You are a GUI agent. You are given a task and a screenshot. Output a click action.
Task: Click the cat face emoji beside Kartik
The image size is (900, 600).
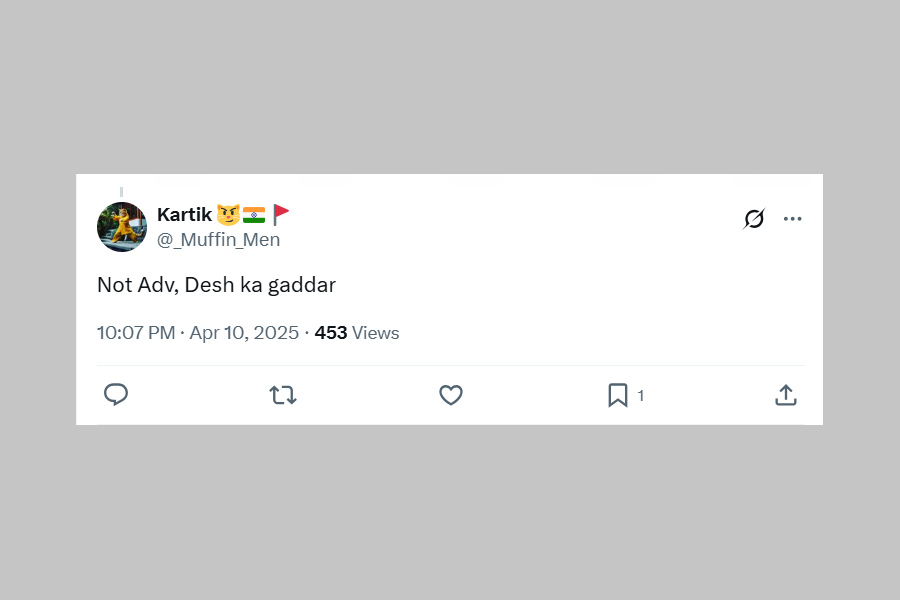click(228, 214)
